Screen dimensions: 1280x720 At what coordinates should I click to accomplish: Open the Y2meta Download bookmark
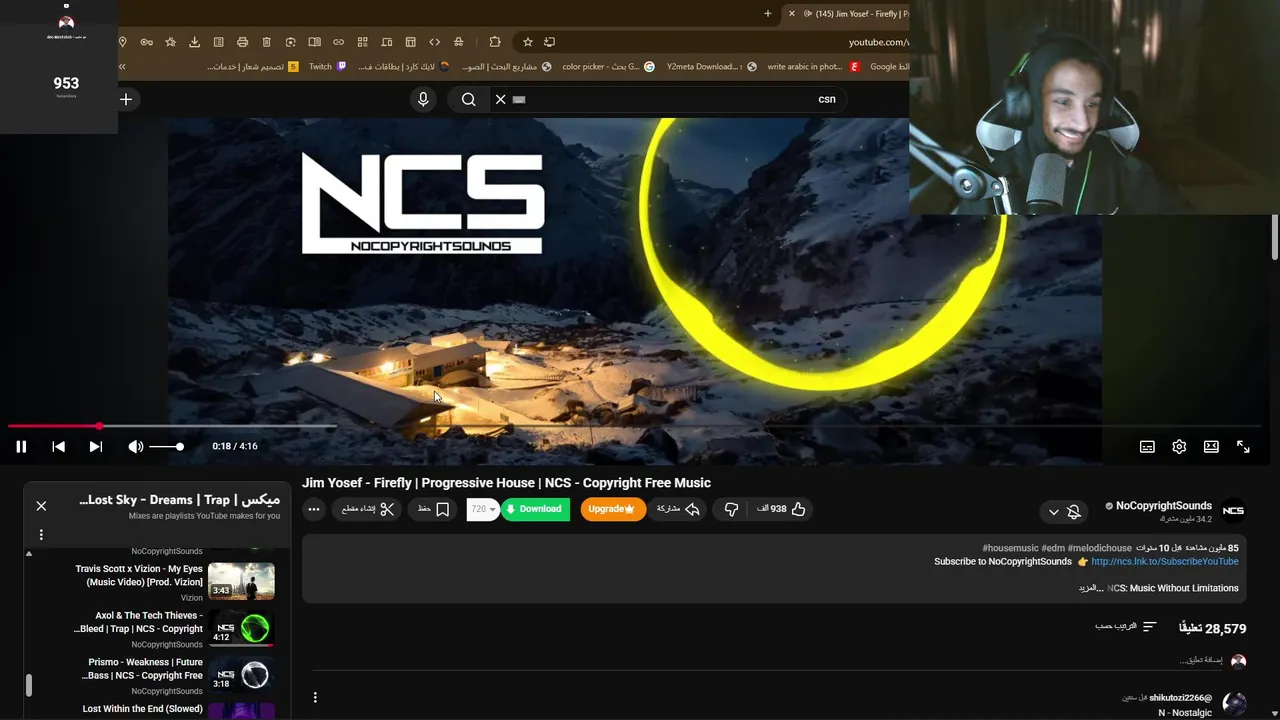(713, 67)
